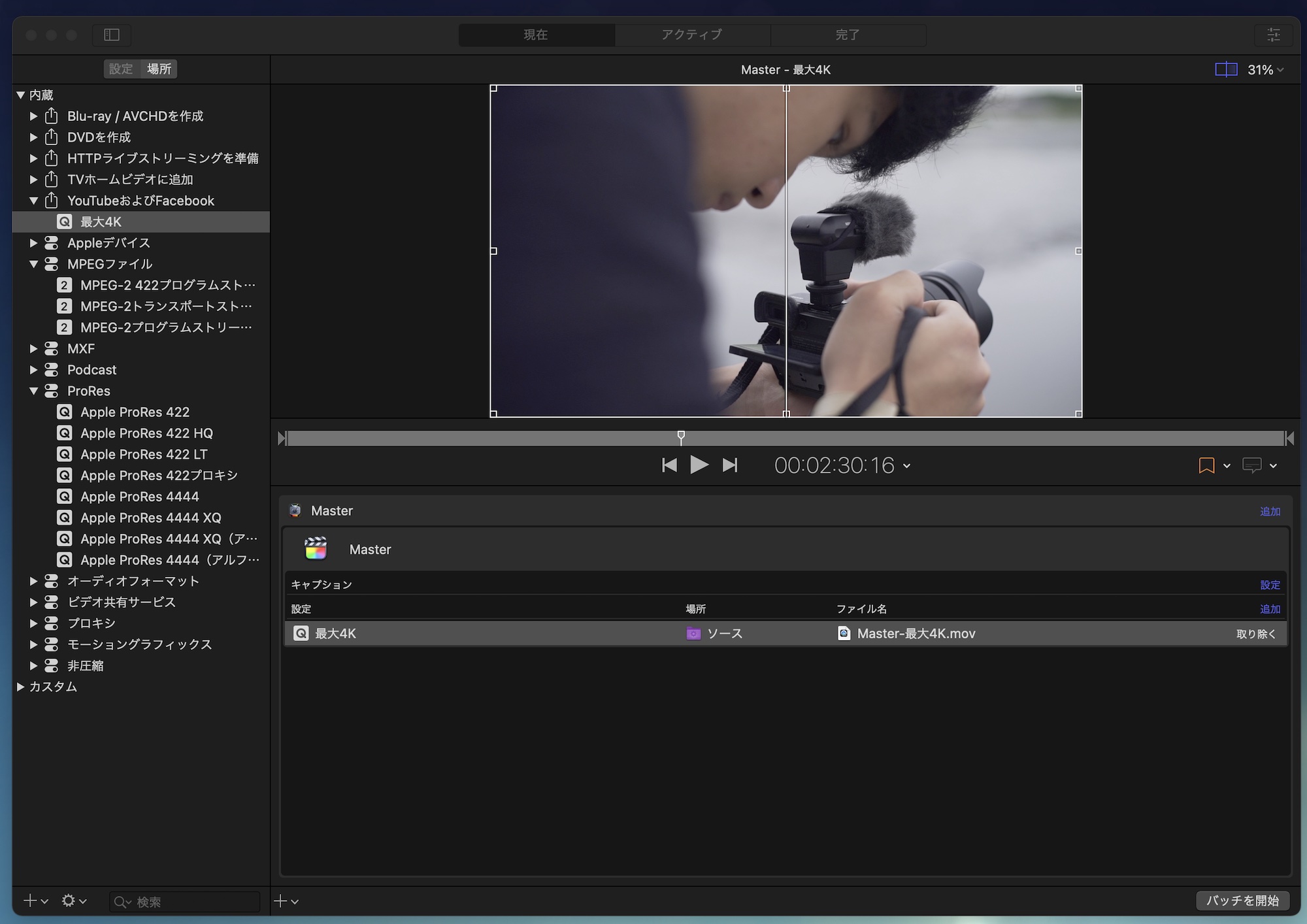Click the captions speech bubble icon
This screenshot has width=1307, height=924.
pos(1251,465)
